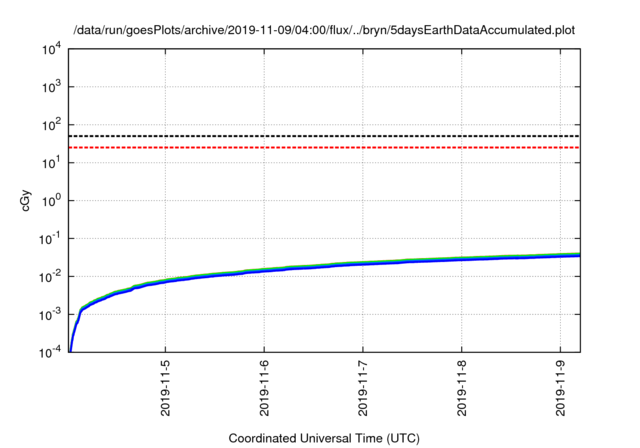Click the 2019-11-7 date tick label
The height and width of the screenshot is (448, 640).
(363, 388)
